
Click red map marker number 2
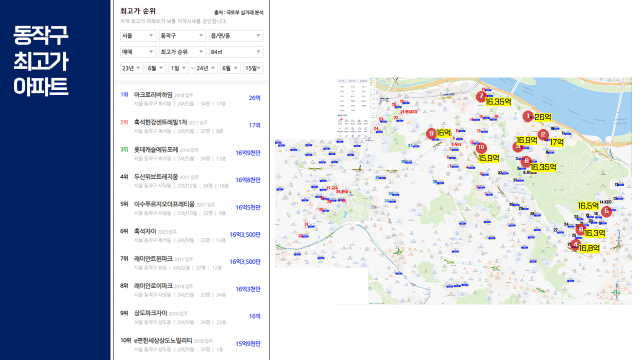pos(543,134)
